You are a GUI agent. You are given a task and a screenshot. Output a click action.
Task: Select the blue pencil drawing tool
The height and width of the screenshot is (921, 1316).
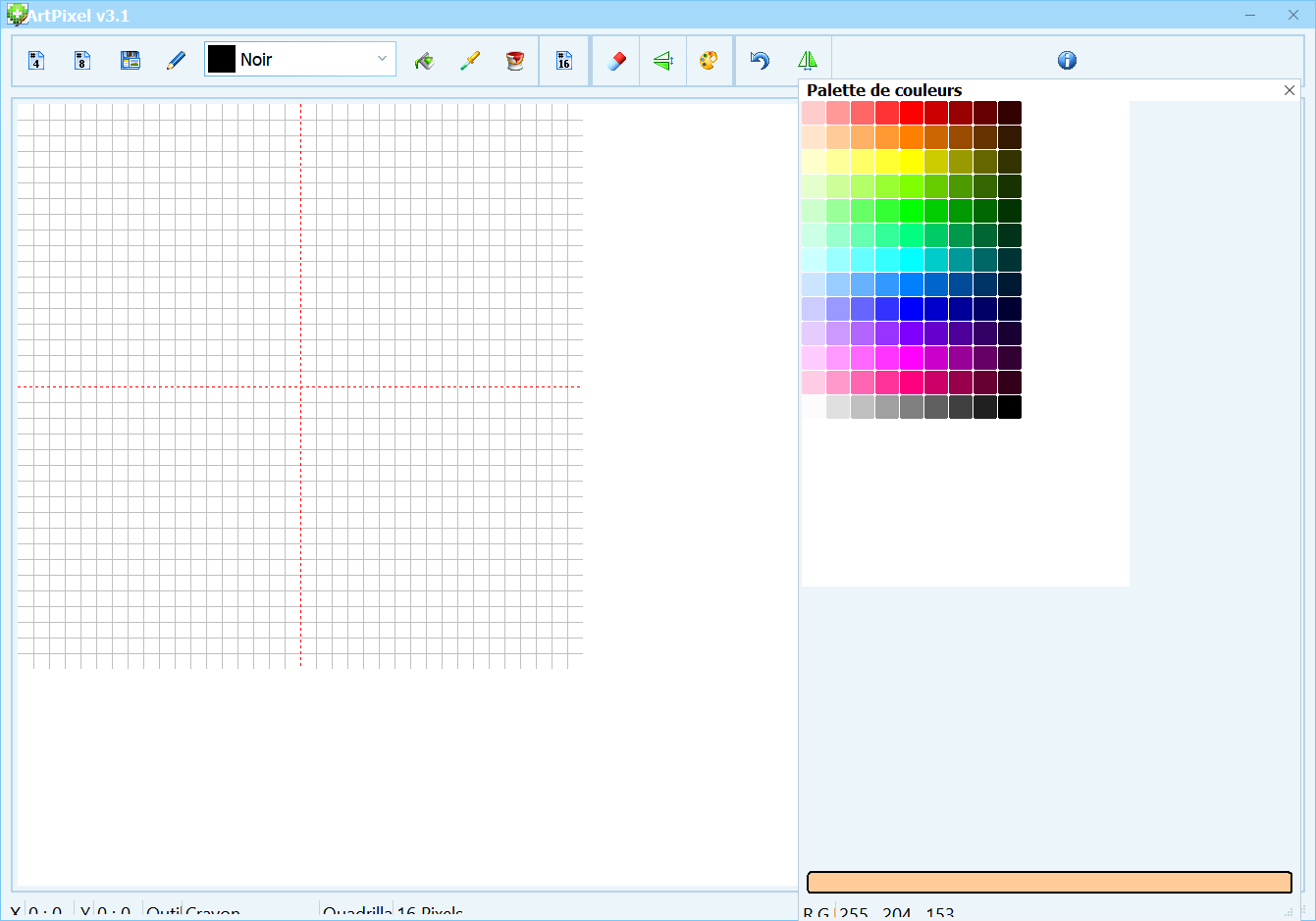click(x=176, y=61)
